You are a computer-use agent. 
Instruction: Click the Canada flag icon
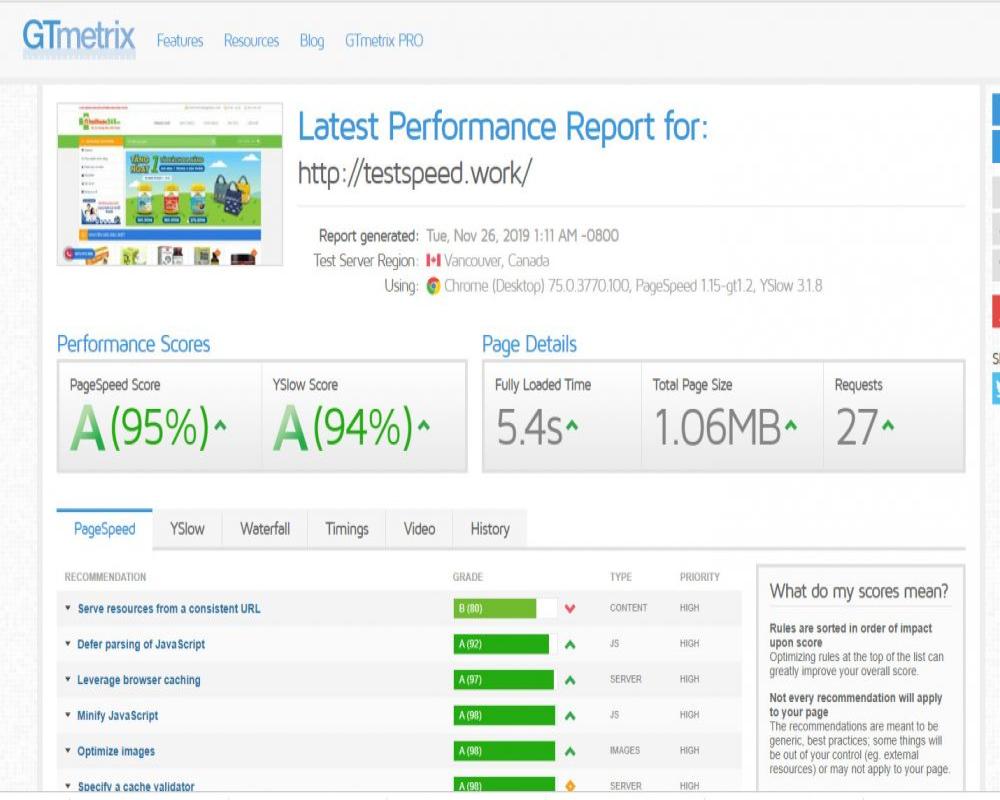pos(433,261)
